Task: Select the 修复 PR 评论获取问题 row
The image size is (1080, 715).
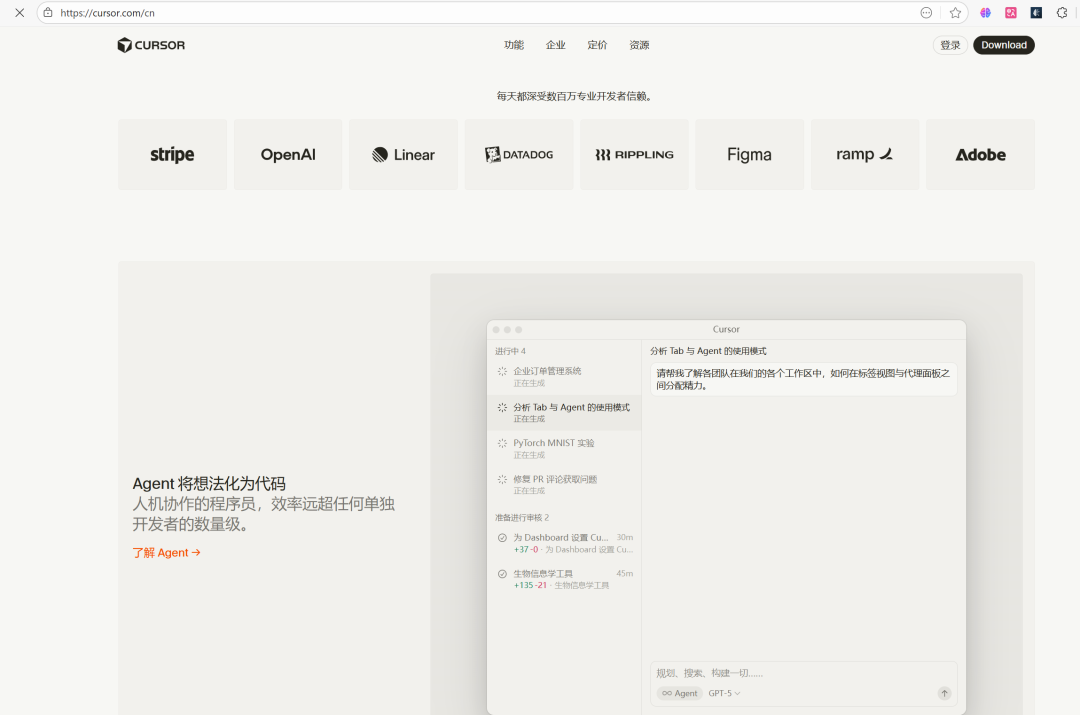Action: [x=564, y=484]
